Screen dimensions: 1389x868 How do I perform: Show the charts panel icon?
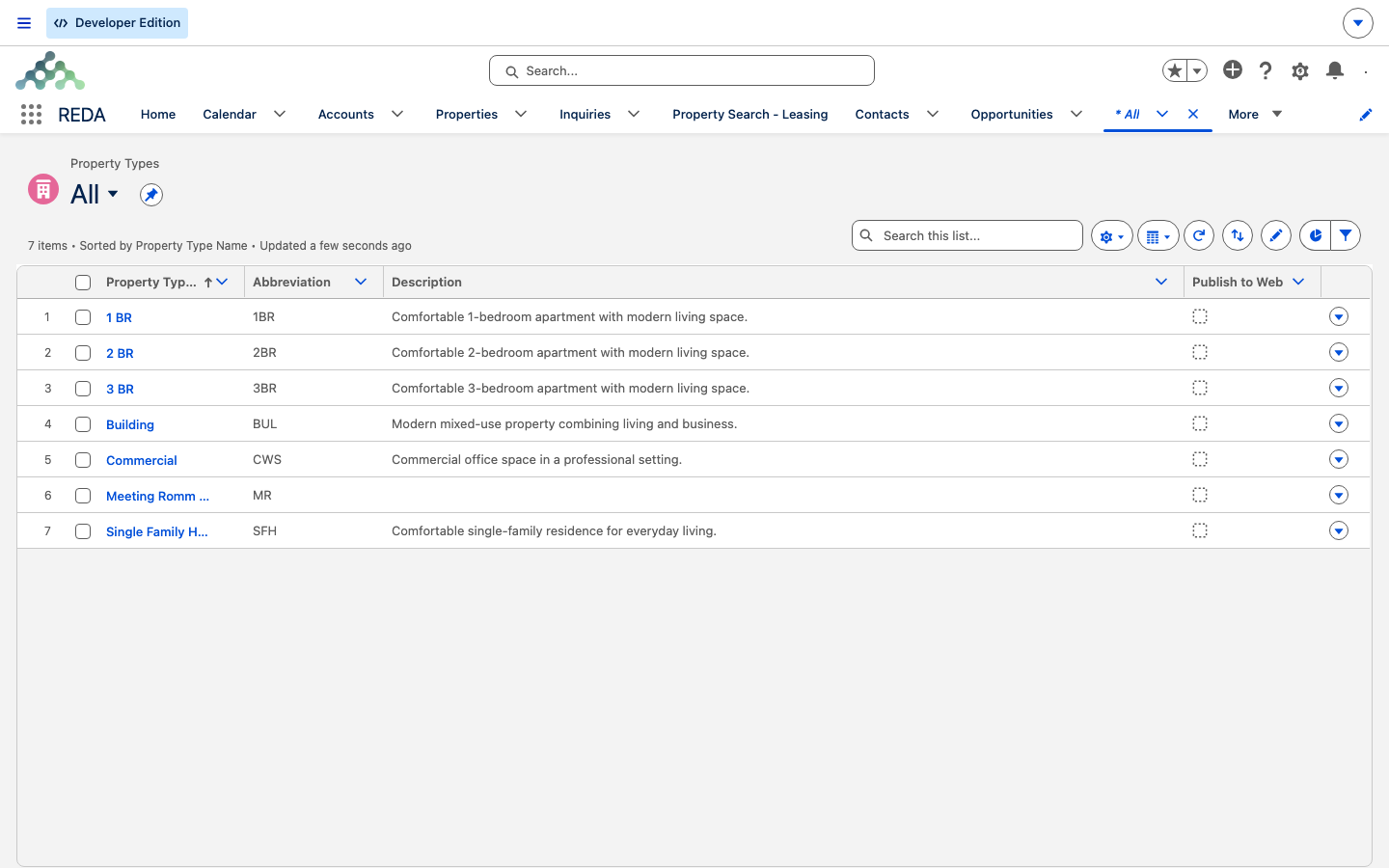pos(1315,235)
